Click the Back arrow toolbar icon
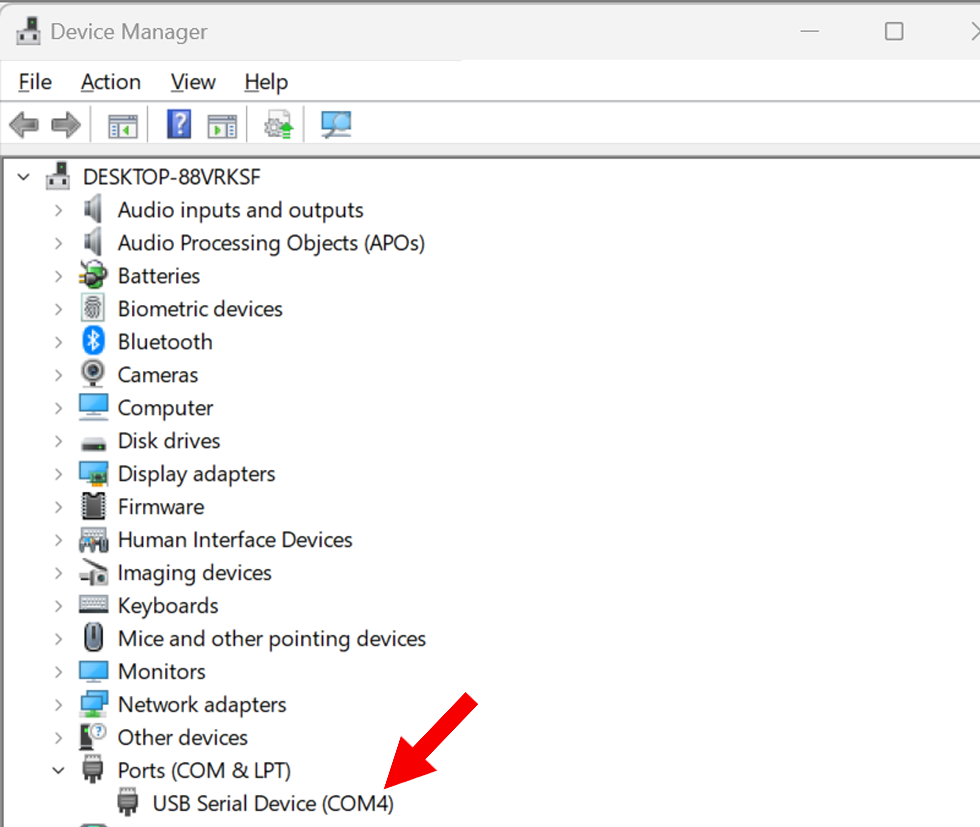This screenshot has width=980, height=827. tap(24, 125)
